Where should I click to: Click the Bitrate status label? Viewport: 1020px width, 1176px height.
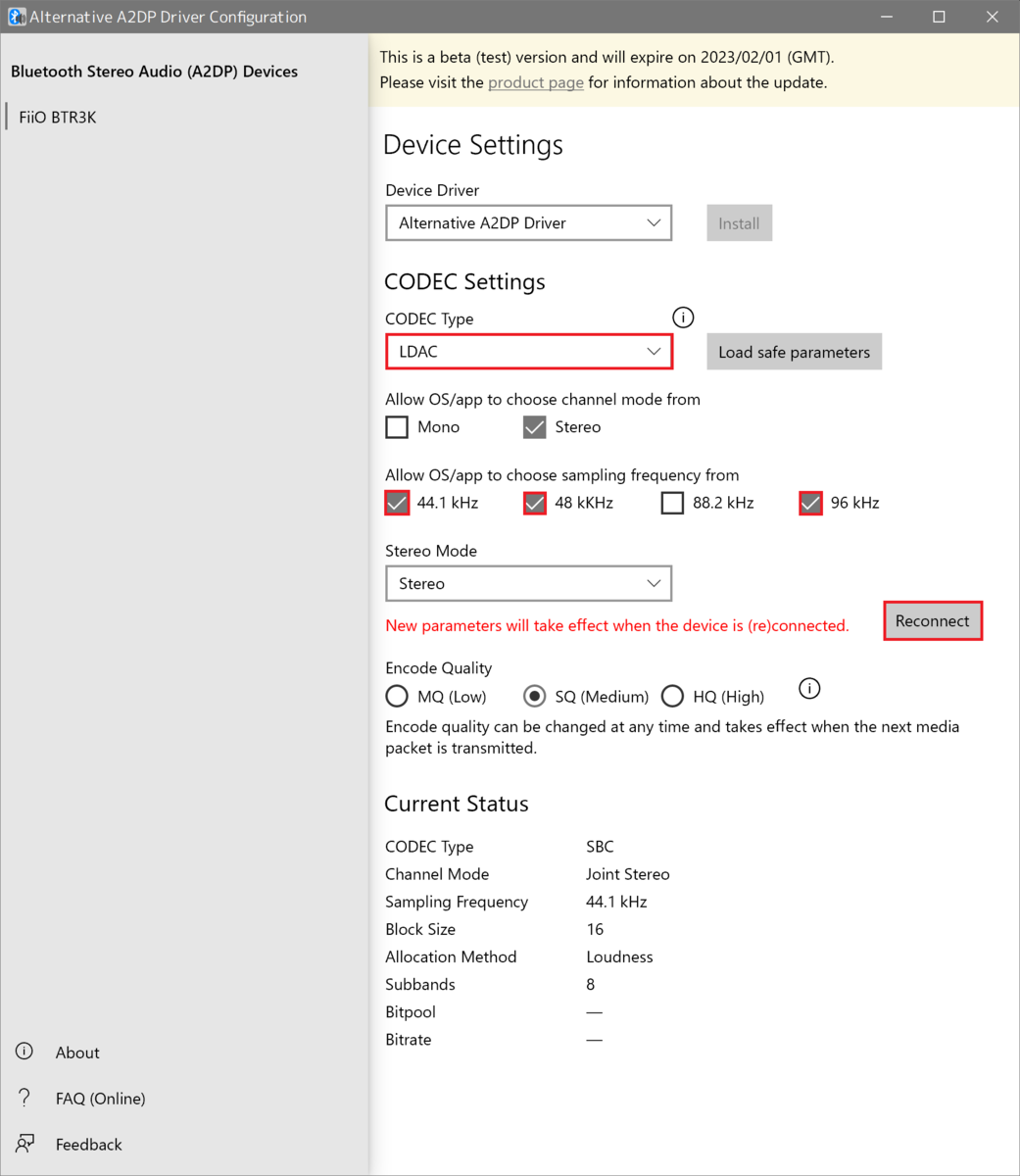click(409, 1040)
